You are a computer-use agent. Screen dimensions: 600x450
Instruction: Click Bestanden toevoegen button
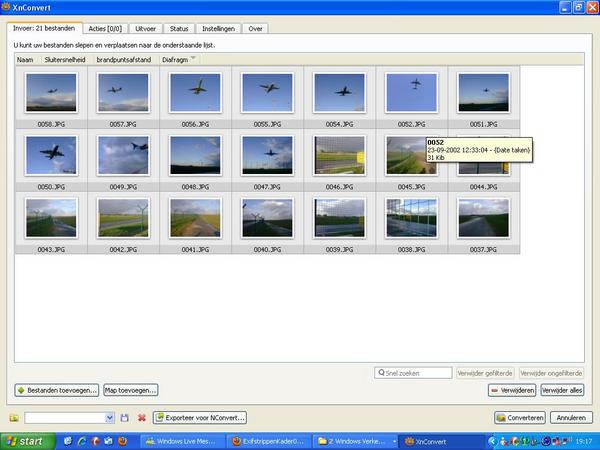(x=57, y=390)
